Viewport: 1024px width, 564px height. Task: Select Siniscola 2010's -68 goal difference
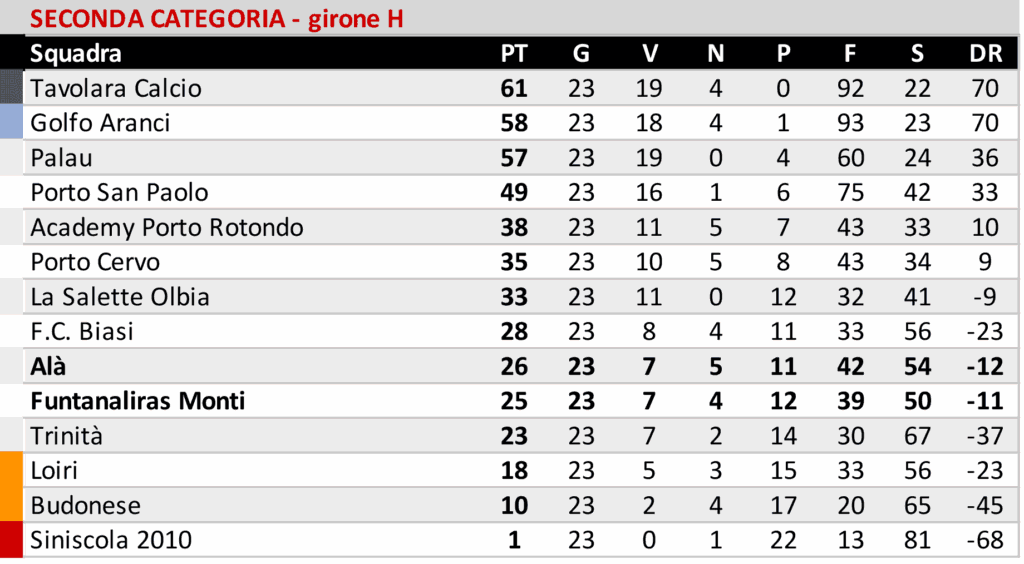pos(984,541)
